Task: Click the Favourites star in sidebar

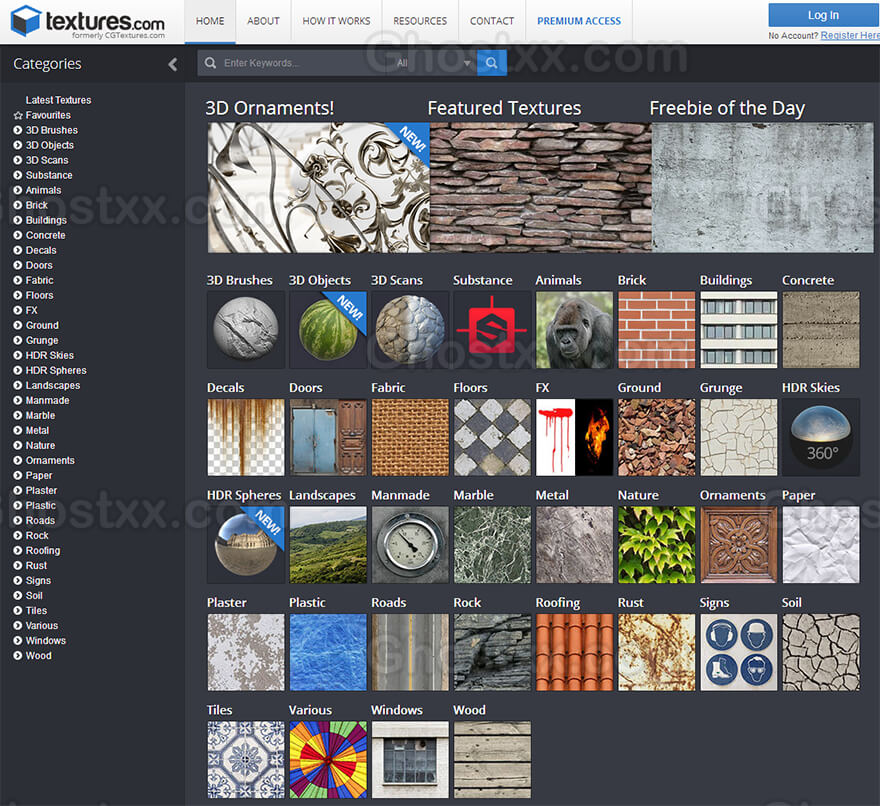Action: pyautogui.click(x=18, y=115)
